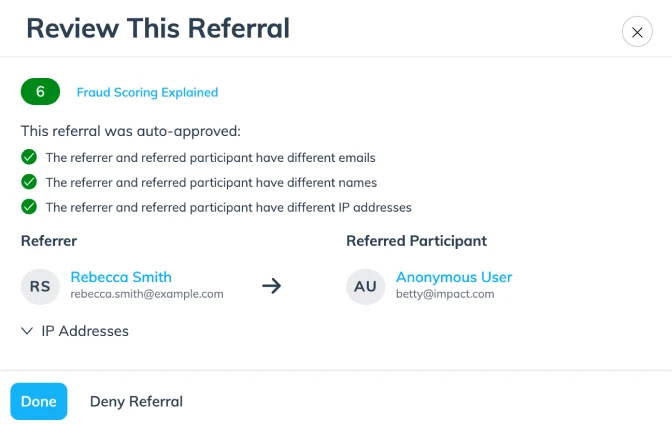Click the different names green checkmark icon
This screenshot has width=672, height=432.
(29, 182)
